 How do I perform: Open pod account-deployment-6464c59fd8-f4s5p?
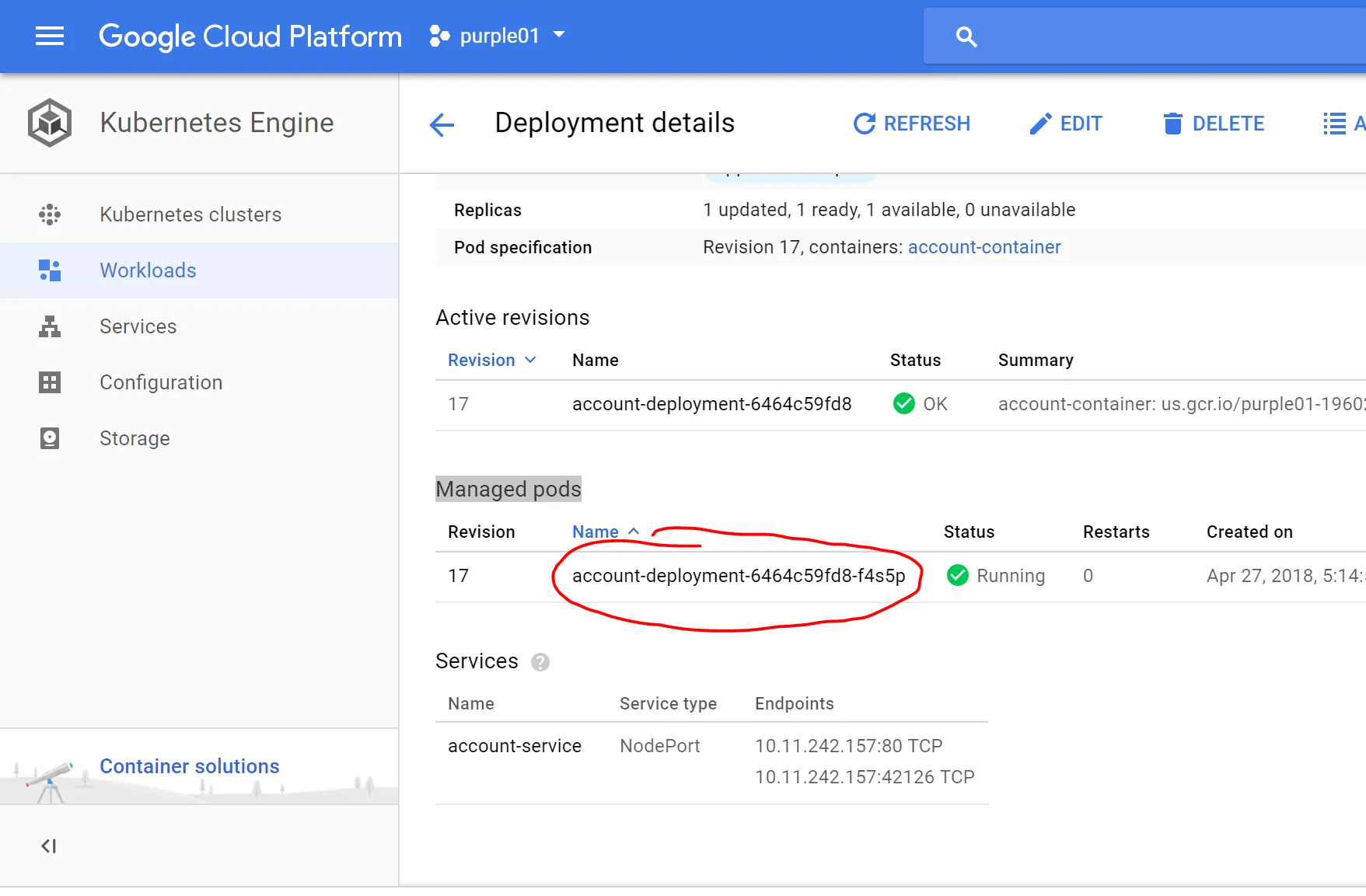(x=738, y=576)
